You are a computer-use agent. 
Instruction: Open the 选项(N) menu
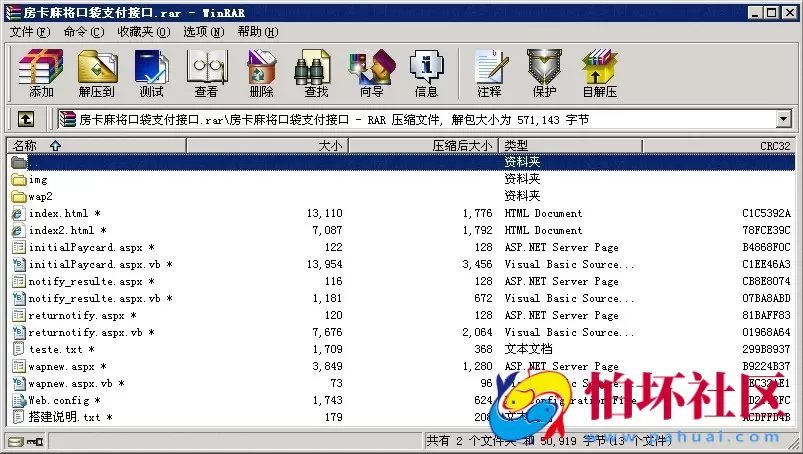click(x=204, y=32)
